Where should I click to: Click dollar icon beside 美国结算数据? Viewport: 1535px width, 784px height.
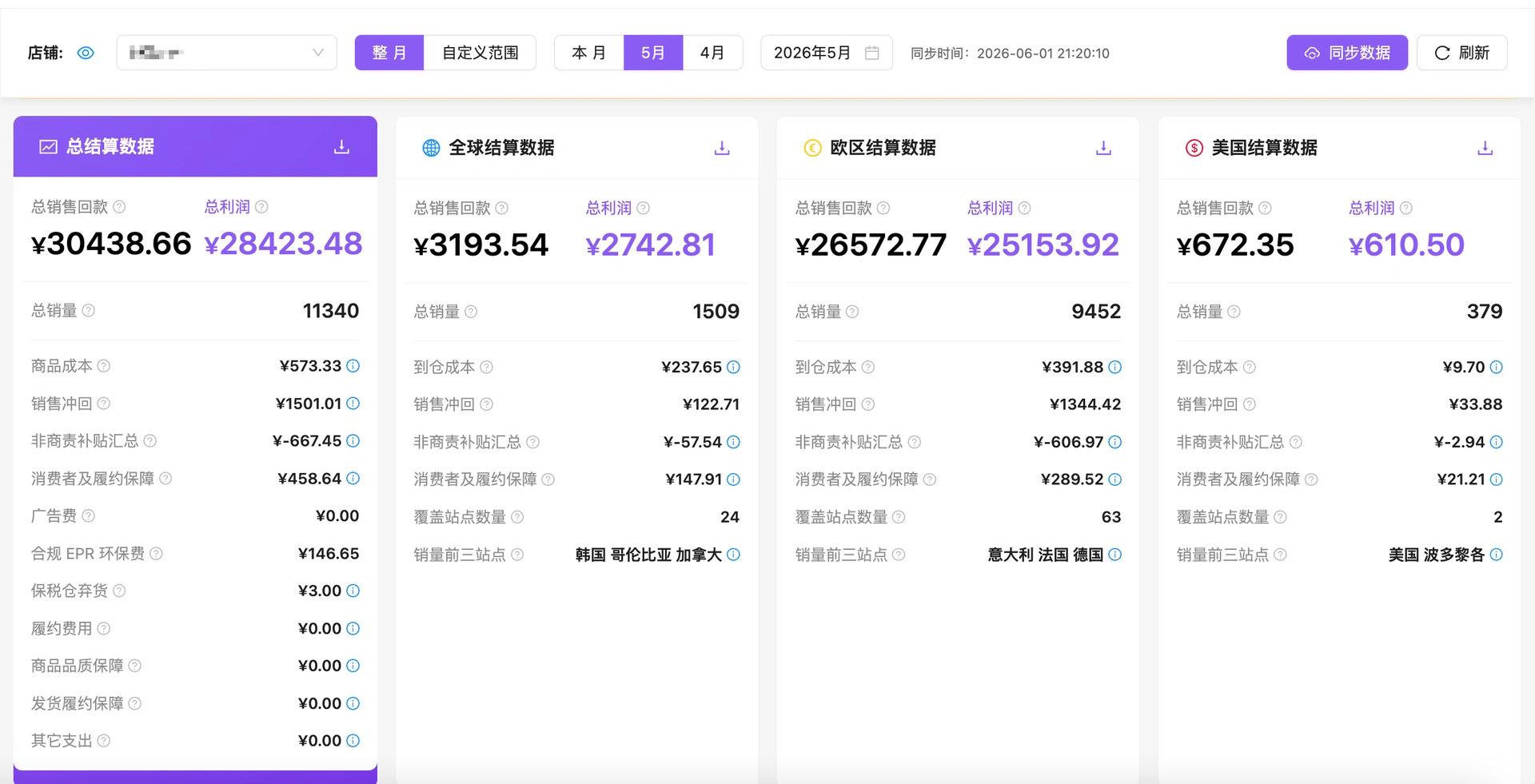[1194, 148]
